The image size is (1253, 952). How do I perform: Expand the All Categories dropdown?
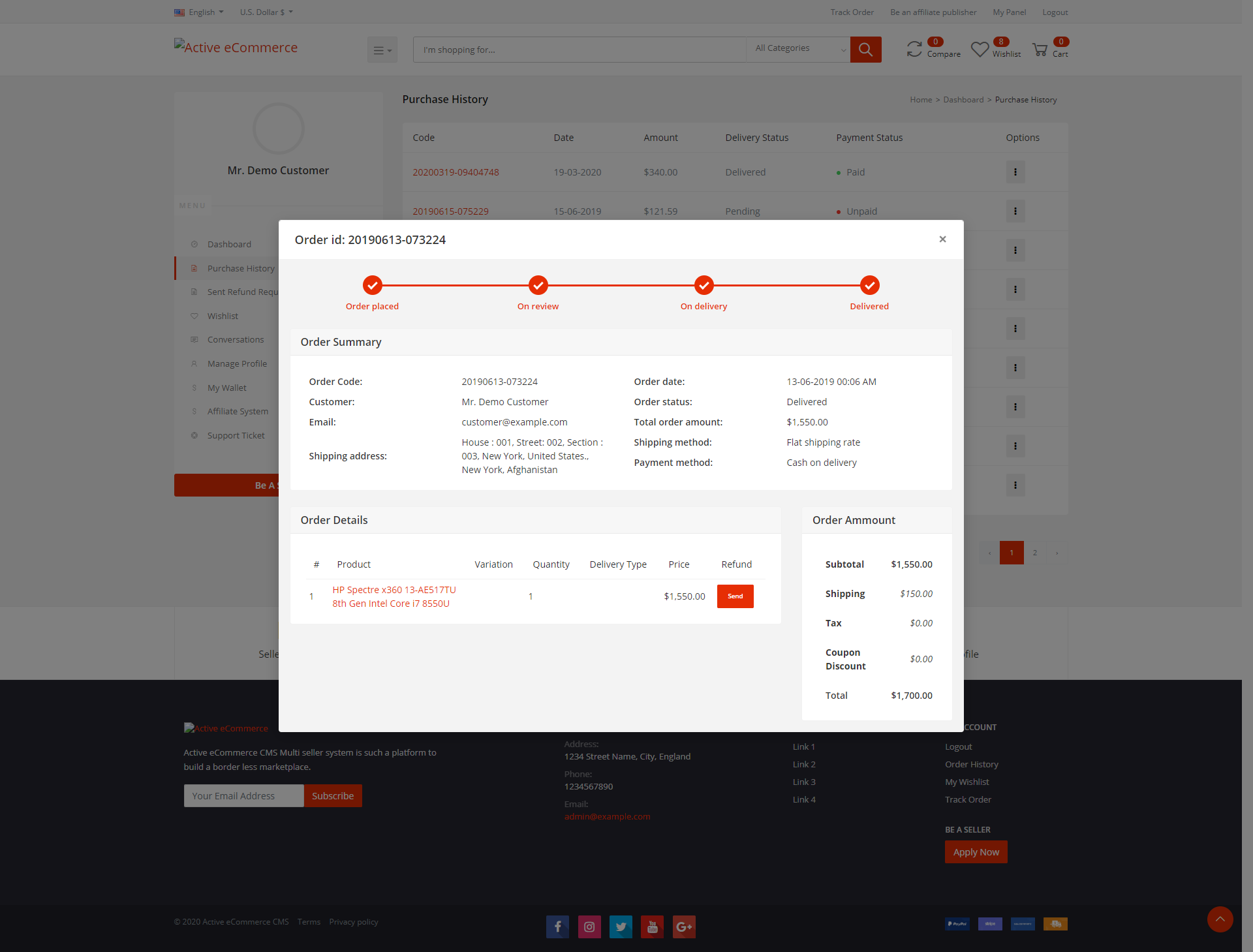[x=798, y=49]
